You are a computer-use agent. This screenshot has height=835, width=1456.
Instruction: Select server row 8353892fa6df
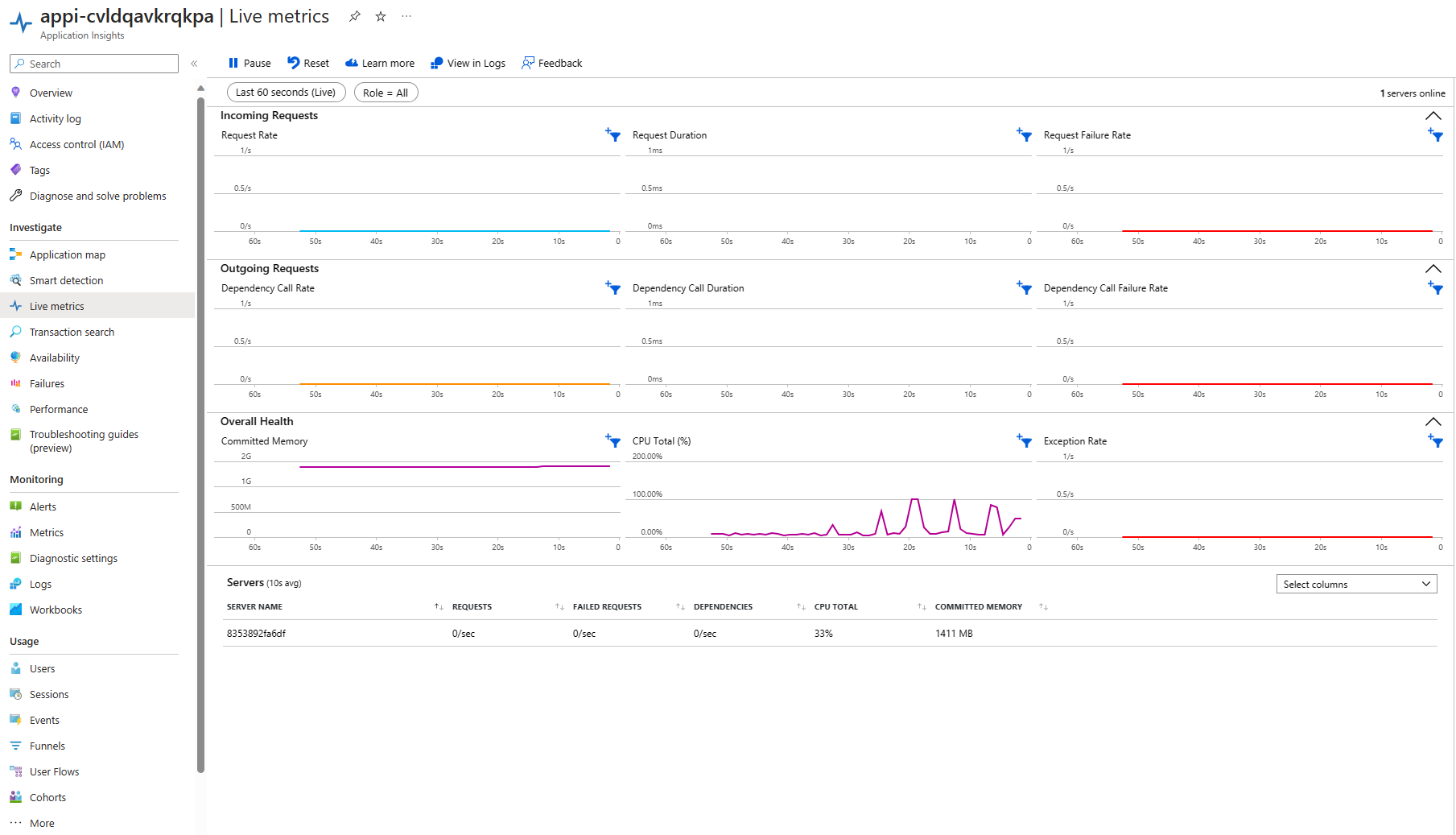pyautogui.click(x=830, y=634)
